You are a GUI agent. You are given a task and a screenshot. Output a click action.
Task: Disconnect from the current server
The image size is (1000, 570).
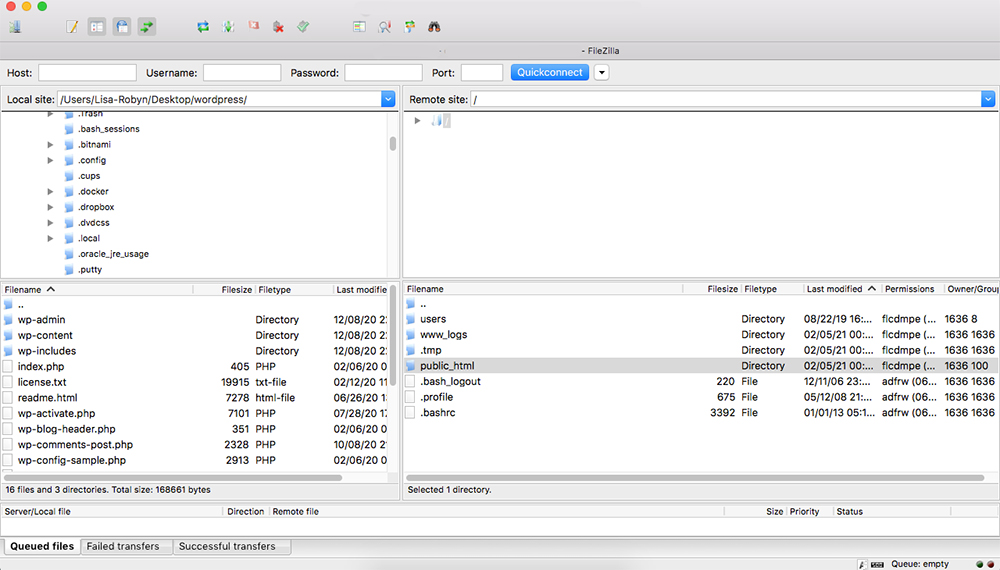278,27
